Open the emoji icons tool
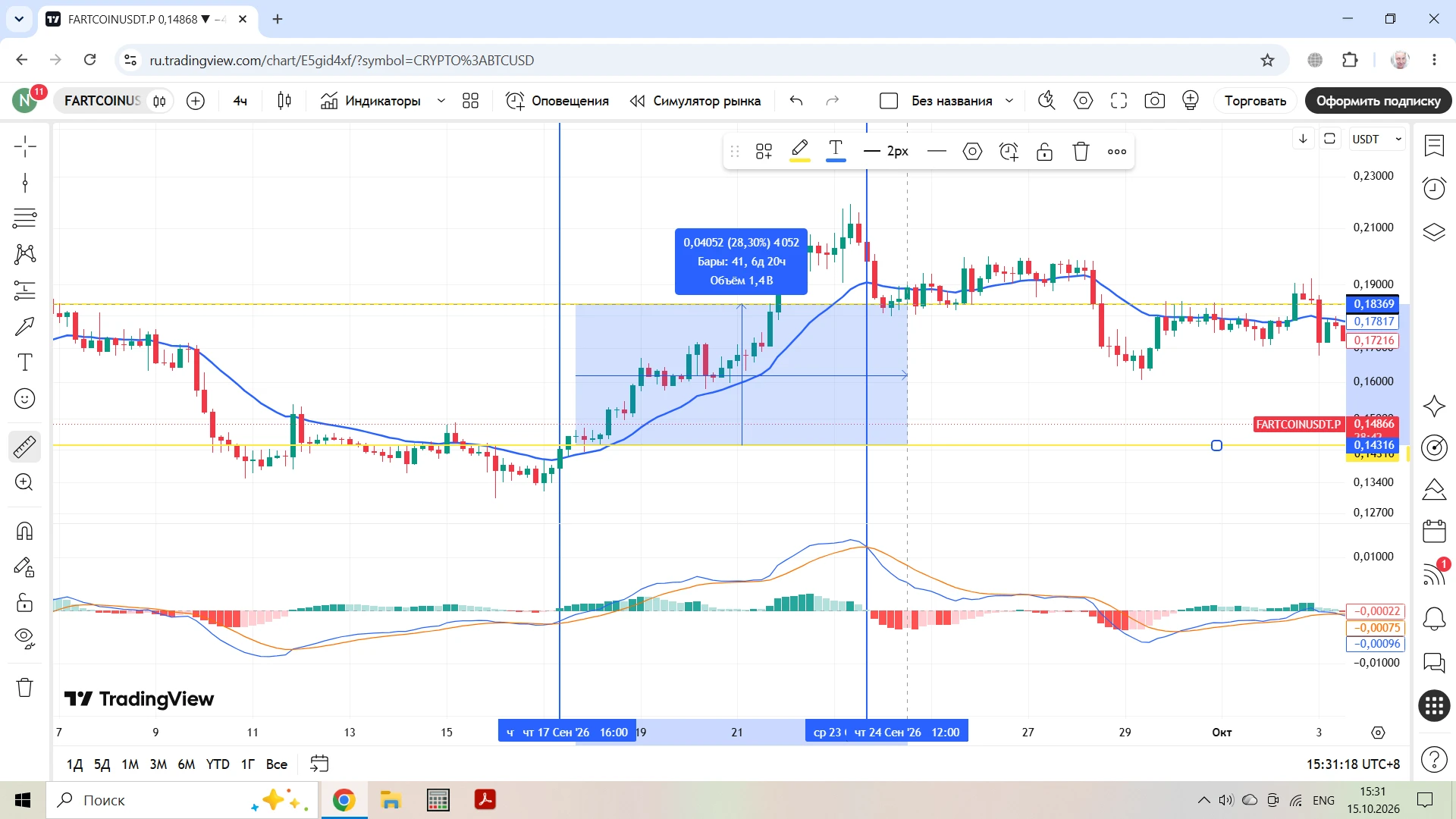This screenshot has height=819, width=1456. tap(25, 399)
